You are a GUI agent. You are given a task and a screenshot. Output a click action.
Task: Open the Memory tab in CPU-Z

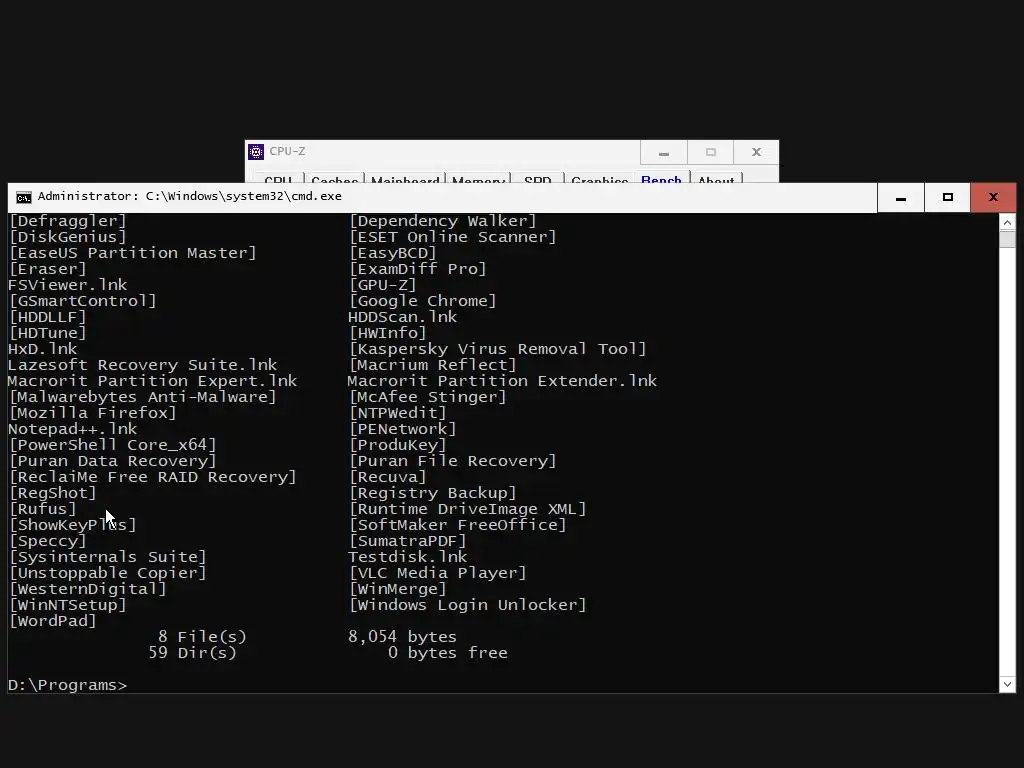click(478, 180)
